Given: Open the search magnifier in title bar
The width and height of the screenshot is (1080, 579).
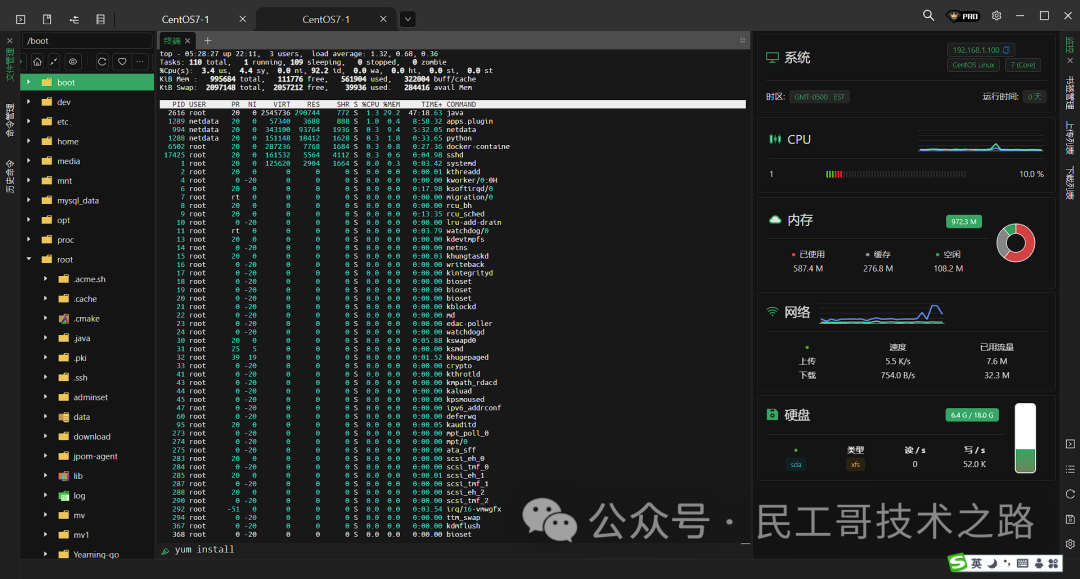Looking at the screenshot, I should [928, 15].
